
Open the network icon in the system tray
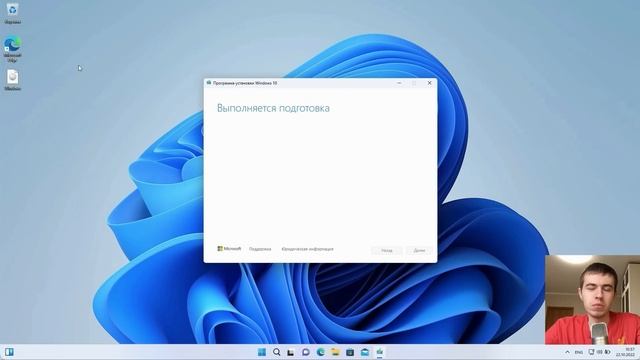click(x=591, y=352)
